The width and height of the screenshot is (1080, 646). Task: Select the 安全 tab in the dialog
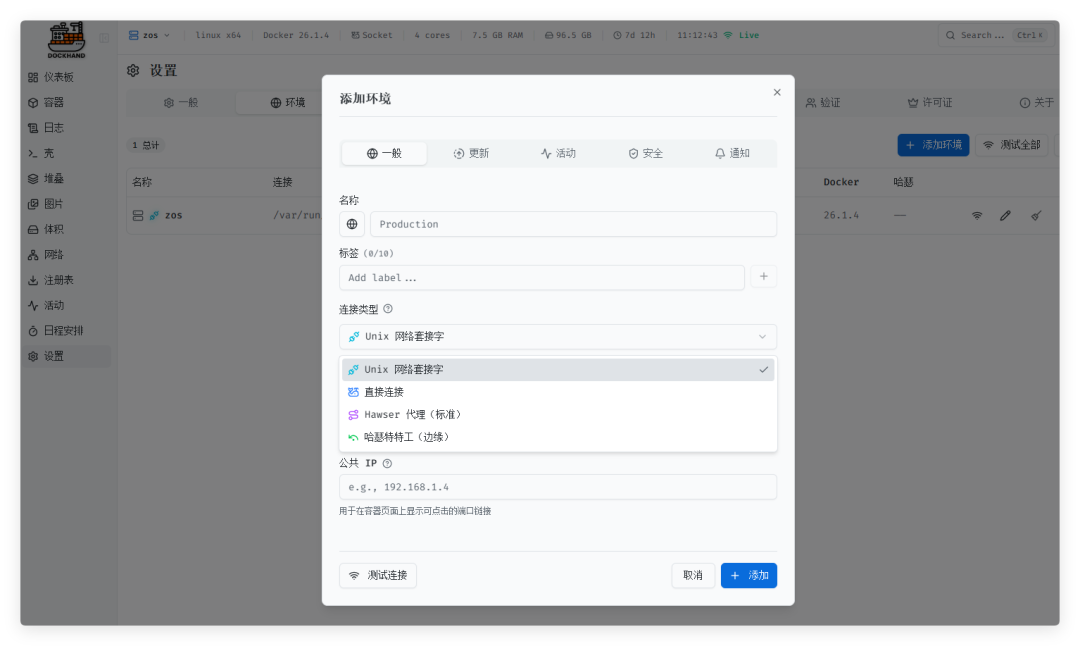click(645, 154)
